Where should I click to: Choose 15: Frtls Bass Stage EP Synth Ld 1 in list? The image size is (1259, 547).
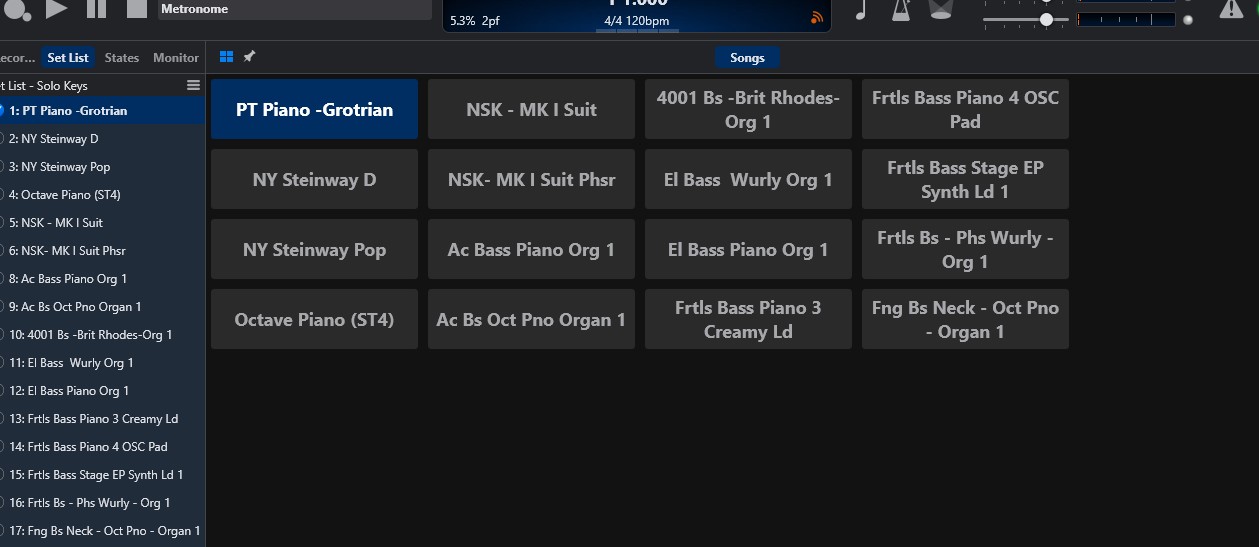(102, 474)
